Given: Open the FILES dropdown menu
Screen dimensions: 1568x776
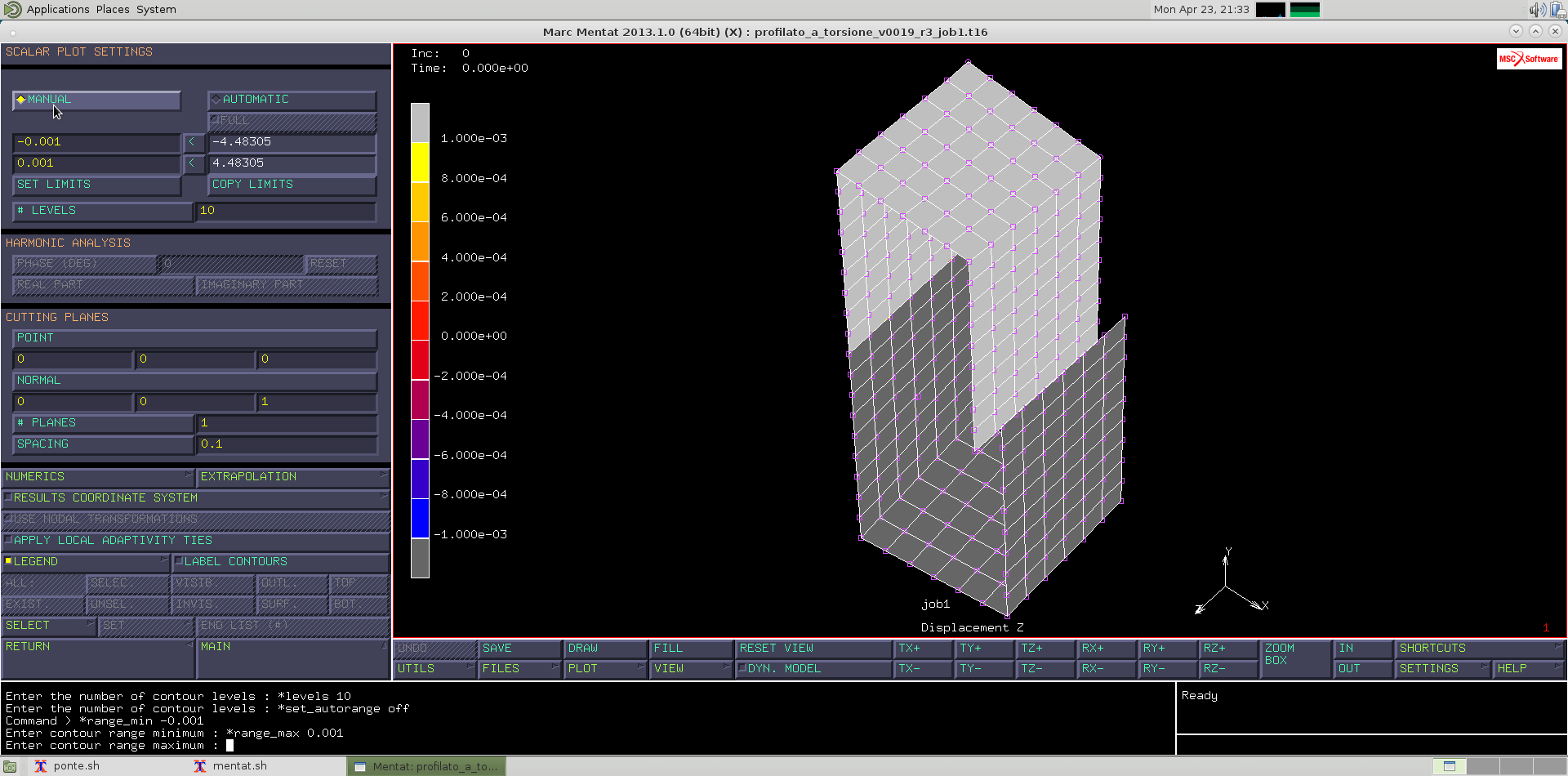Looking at the screenshot, I should (x=519, y=669).
